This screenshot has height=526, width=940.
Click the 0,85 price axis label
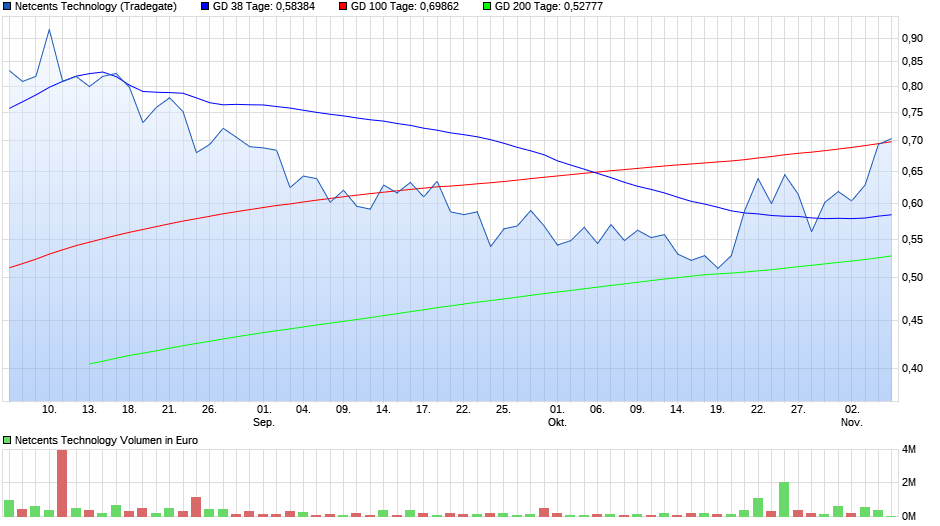pos(912,61)
